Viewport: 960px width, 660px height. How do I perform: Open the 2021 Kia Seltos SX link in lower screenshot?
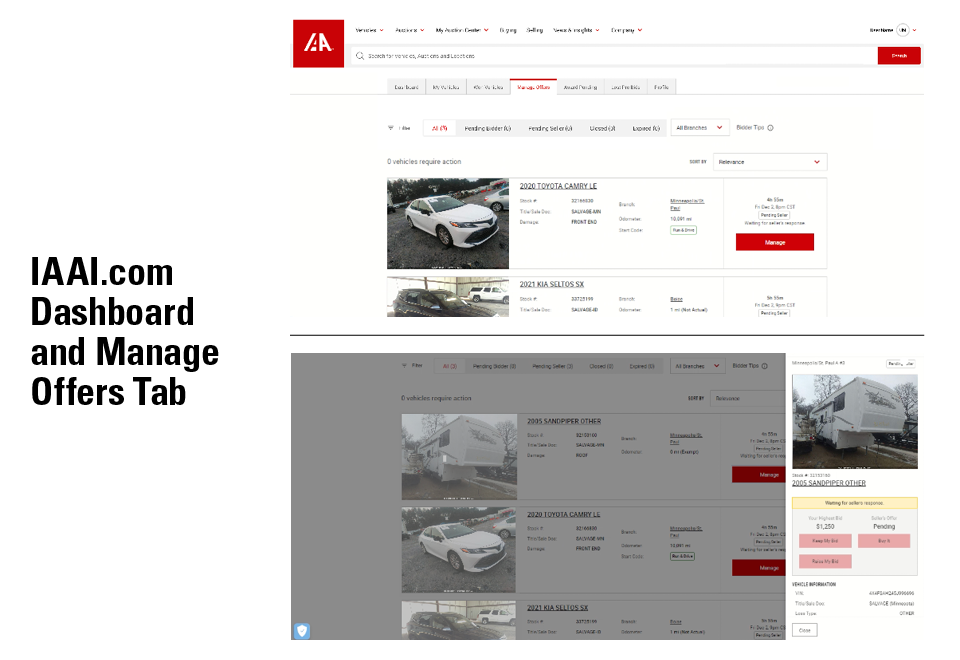pos(557,607)
